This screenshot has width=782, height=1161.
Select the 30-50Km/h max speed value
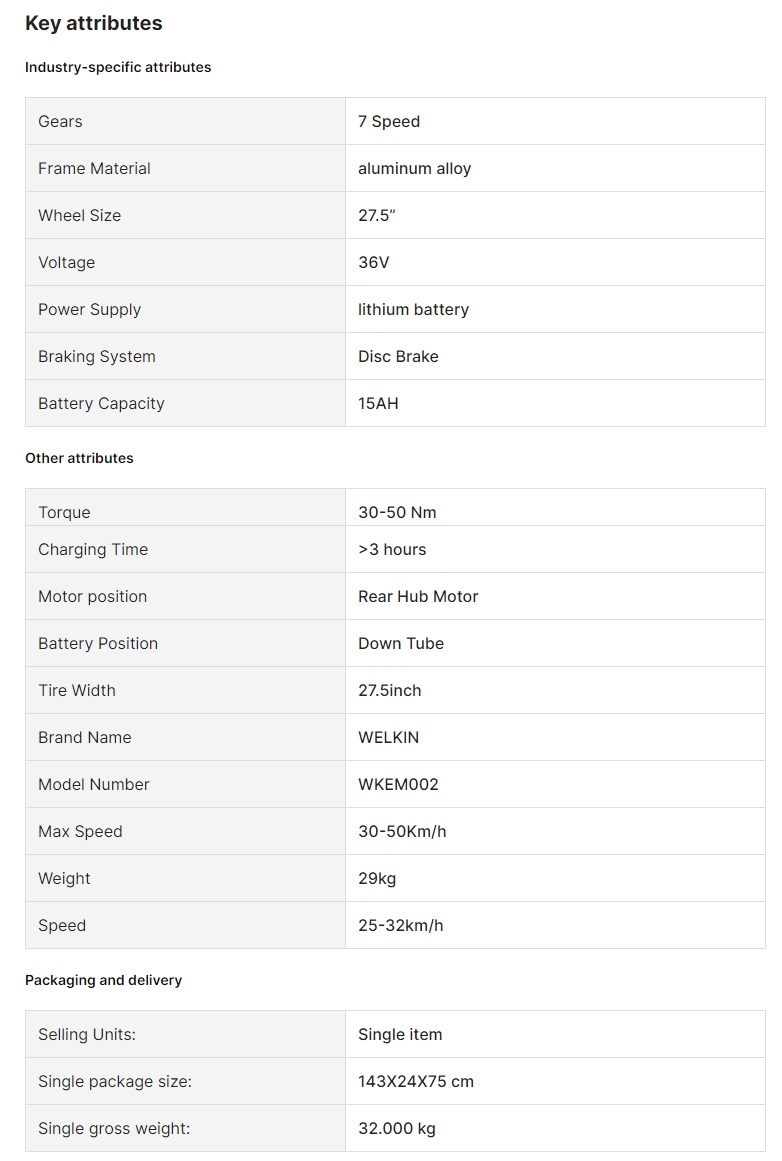pos(402,831)
